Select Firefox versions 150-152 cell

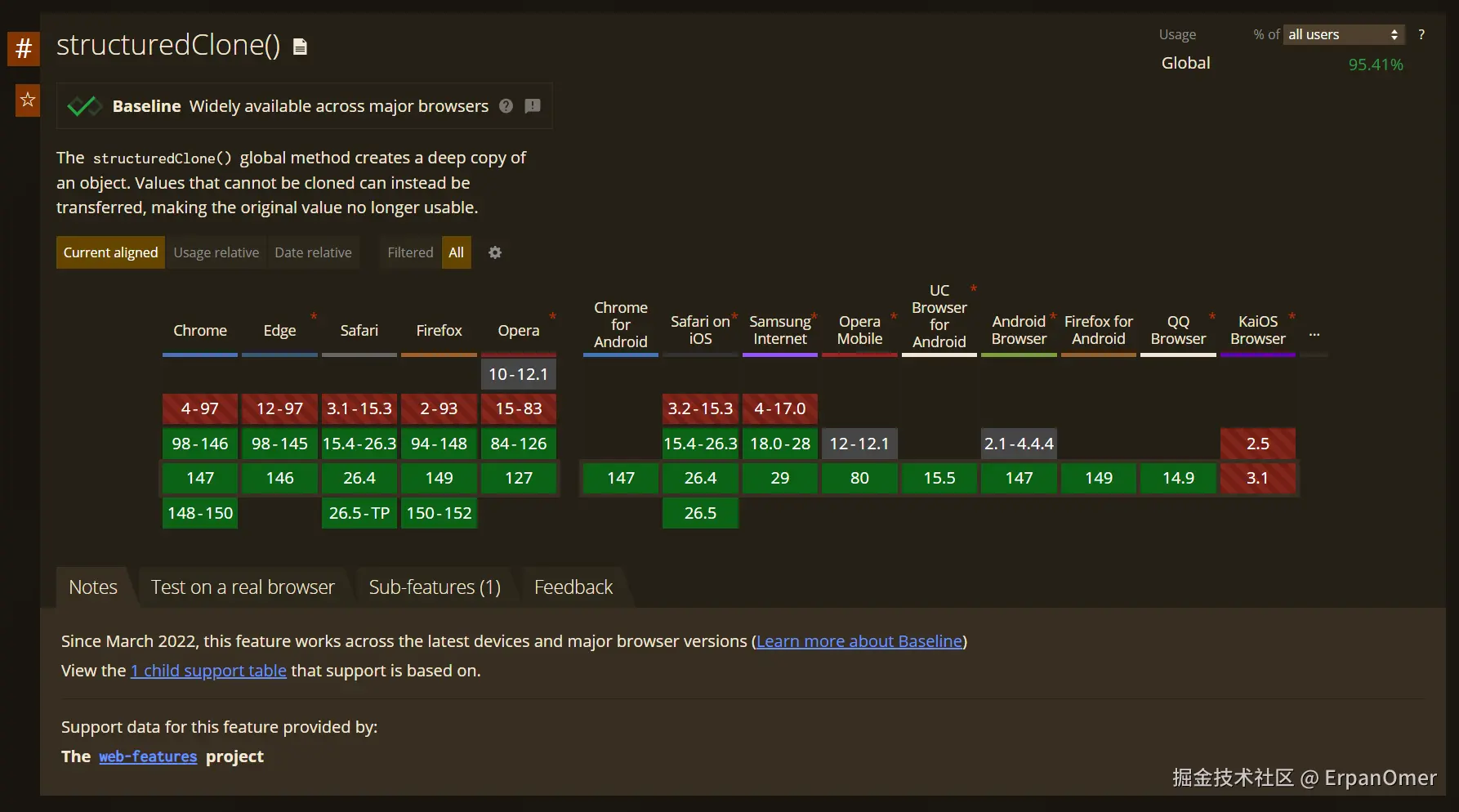tap(439, 513)
